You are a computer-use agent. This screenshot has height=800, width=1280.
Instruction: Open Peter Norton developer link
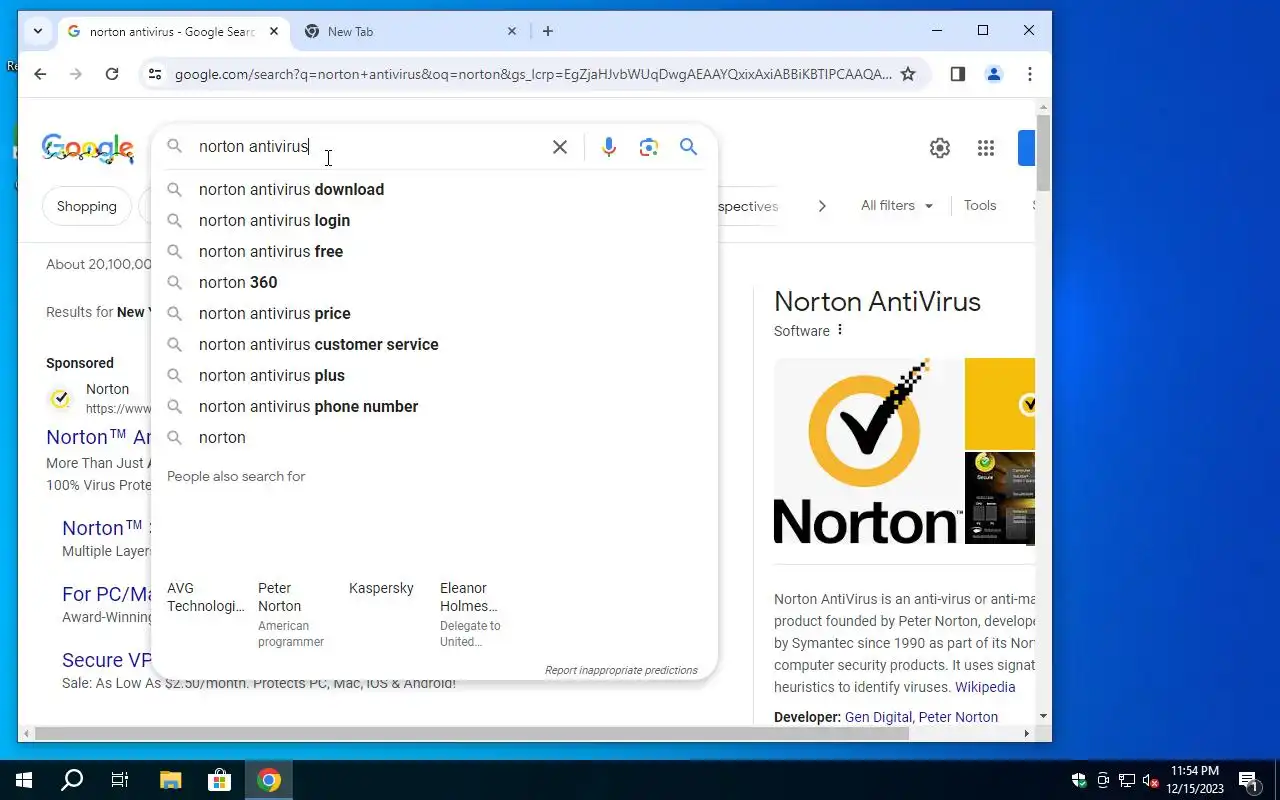point(958,717)
